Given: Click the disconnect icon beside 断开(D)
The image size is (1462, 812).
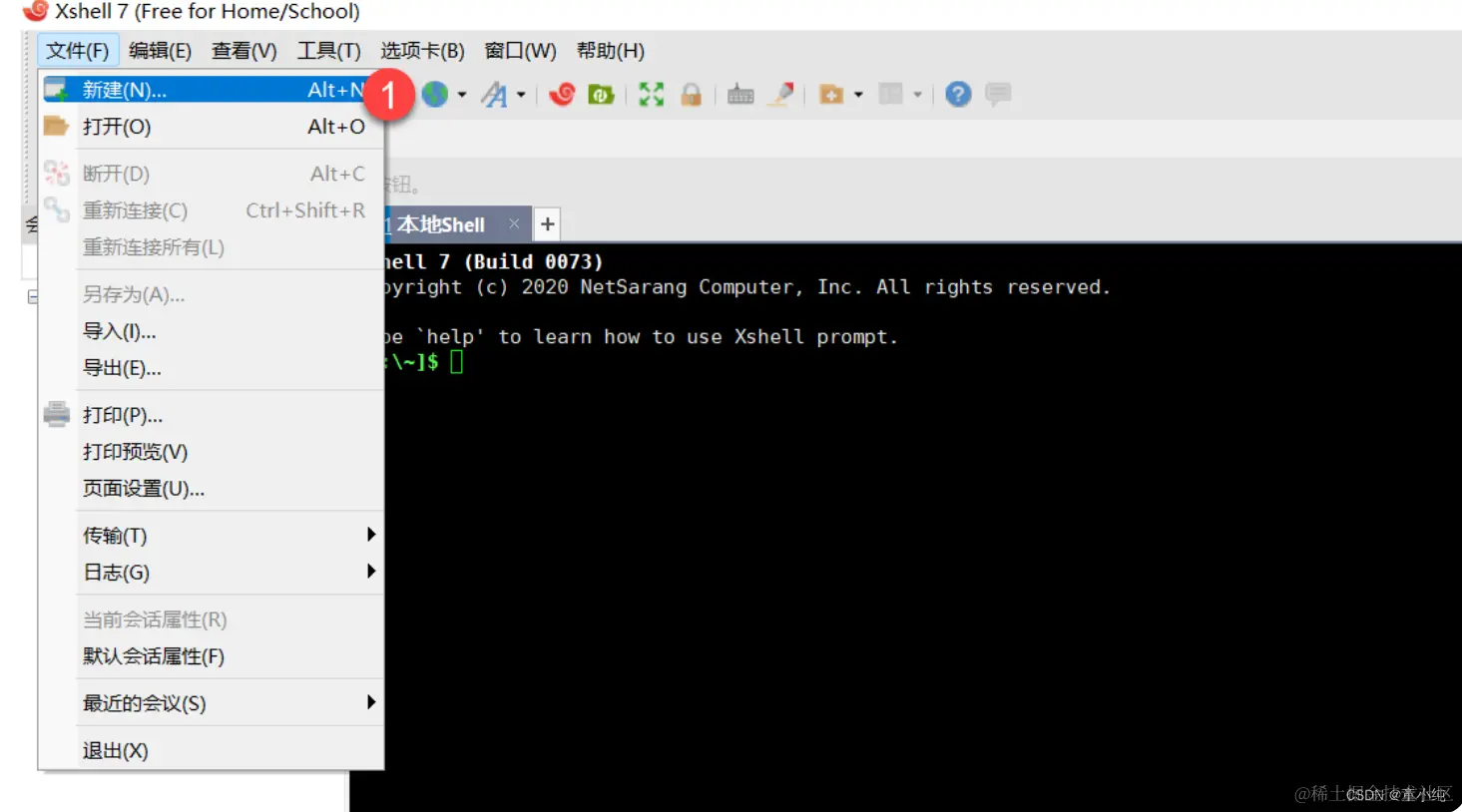Looking at the screenshot, I should click(x=57, y=173).
